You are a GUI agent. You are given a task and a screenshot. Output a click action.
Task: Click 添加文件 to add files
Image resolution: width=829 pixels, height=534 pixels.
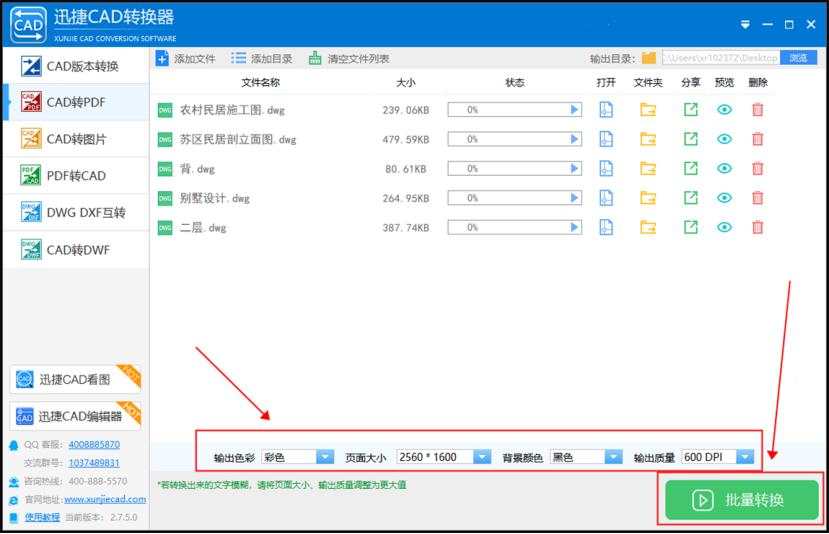[186, 58]
